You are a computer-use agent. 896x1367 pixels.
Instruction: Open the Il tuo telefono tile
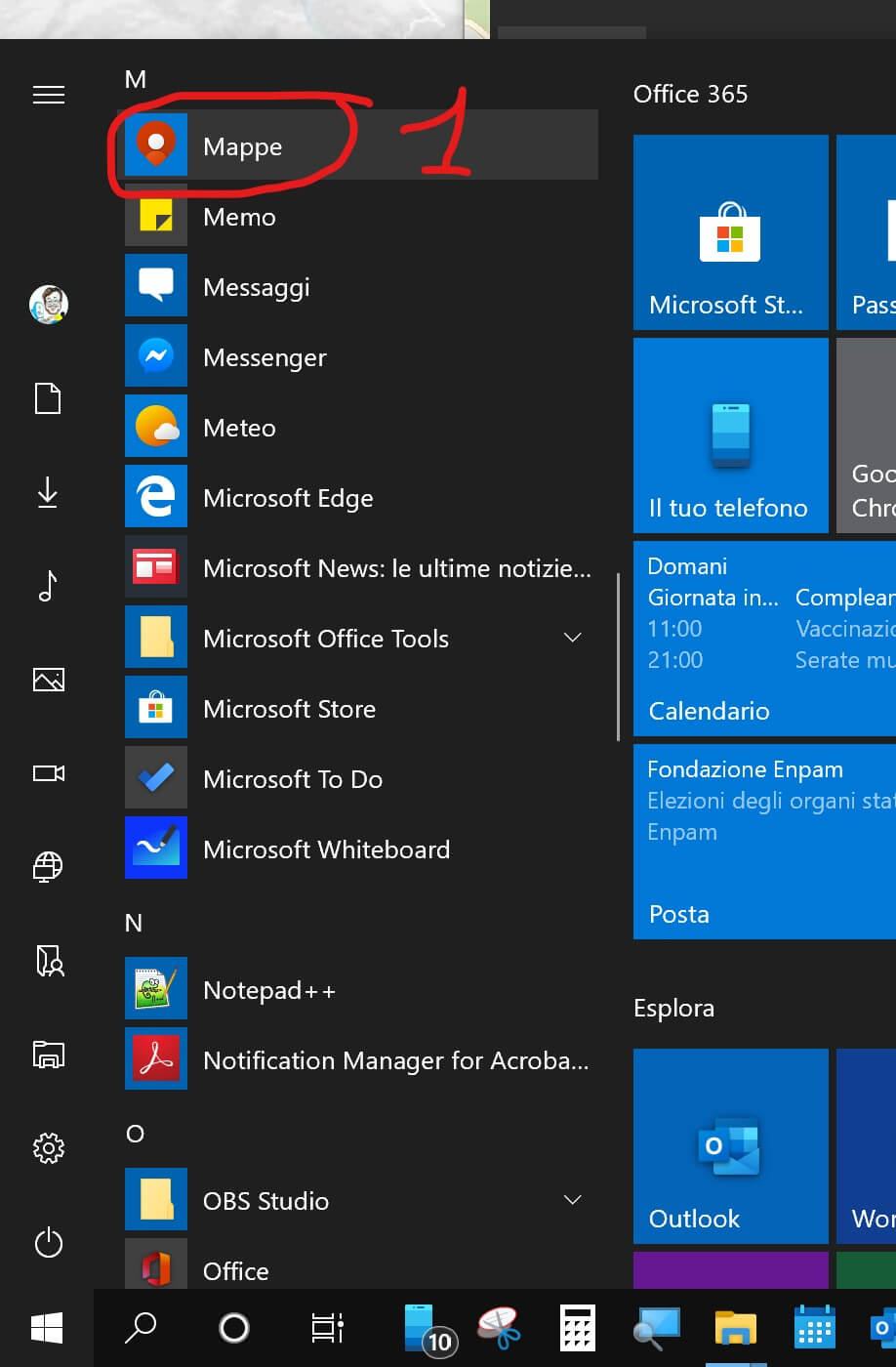pyautogui.click(x=730, y=435)
